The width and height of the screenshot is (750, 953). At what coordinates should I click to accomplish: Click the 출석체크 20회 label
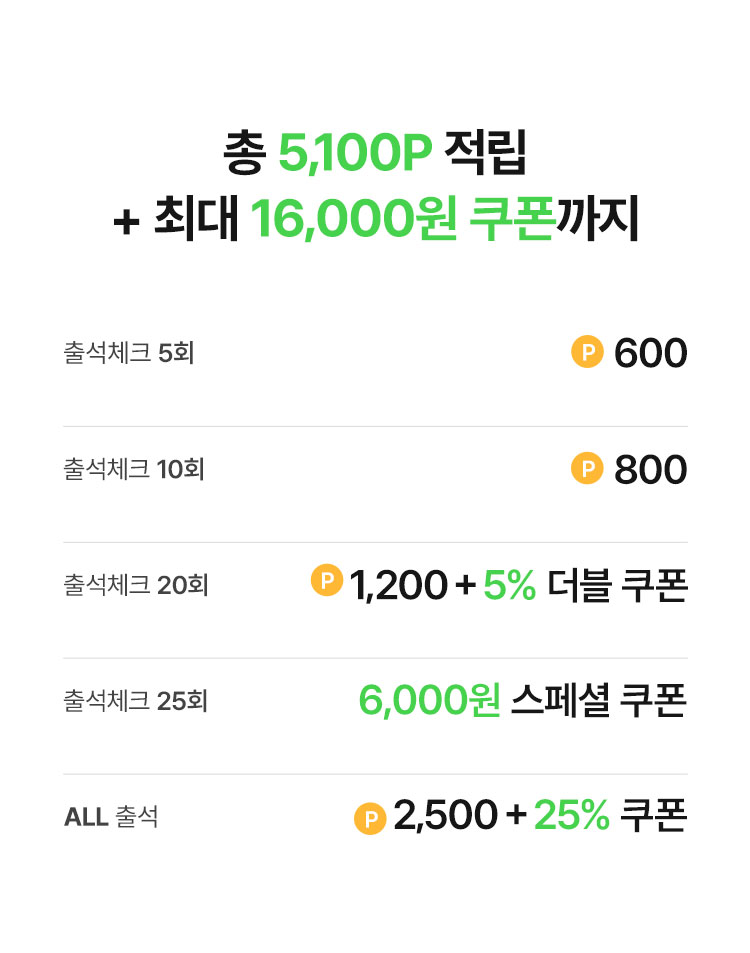135,585
